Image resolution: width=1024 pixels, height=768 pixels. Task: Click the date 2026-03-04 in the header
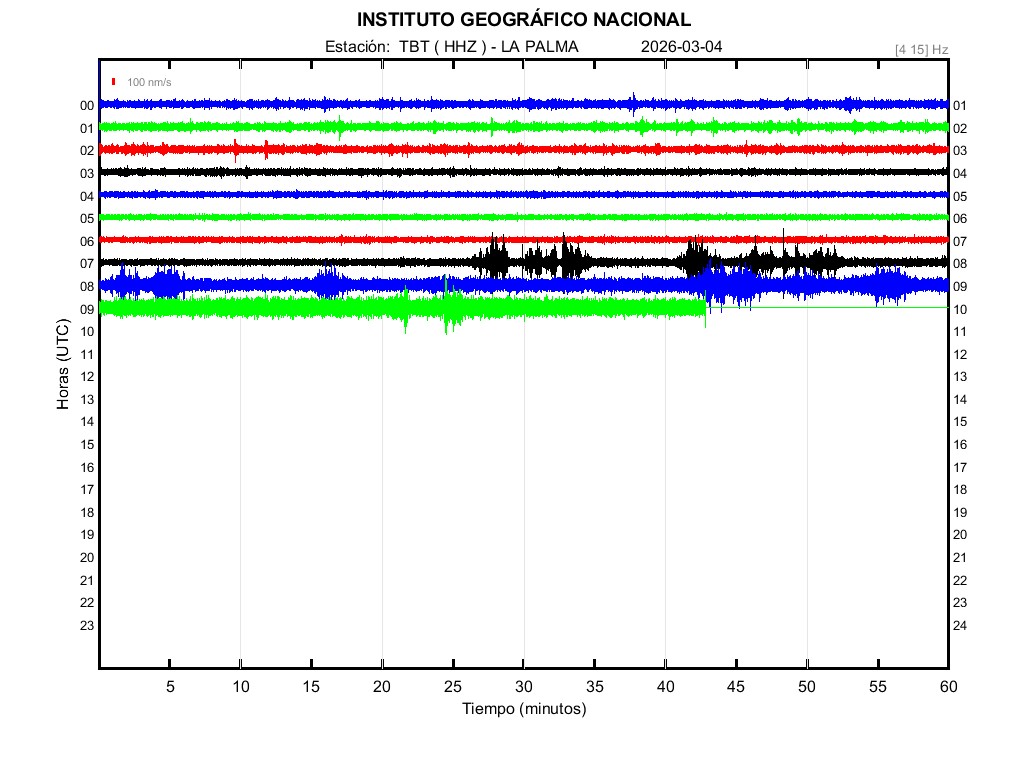tap(681, 47)
